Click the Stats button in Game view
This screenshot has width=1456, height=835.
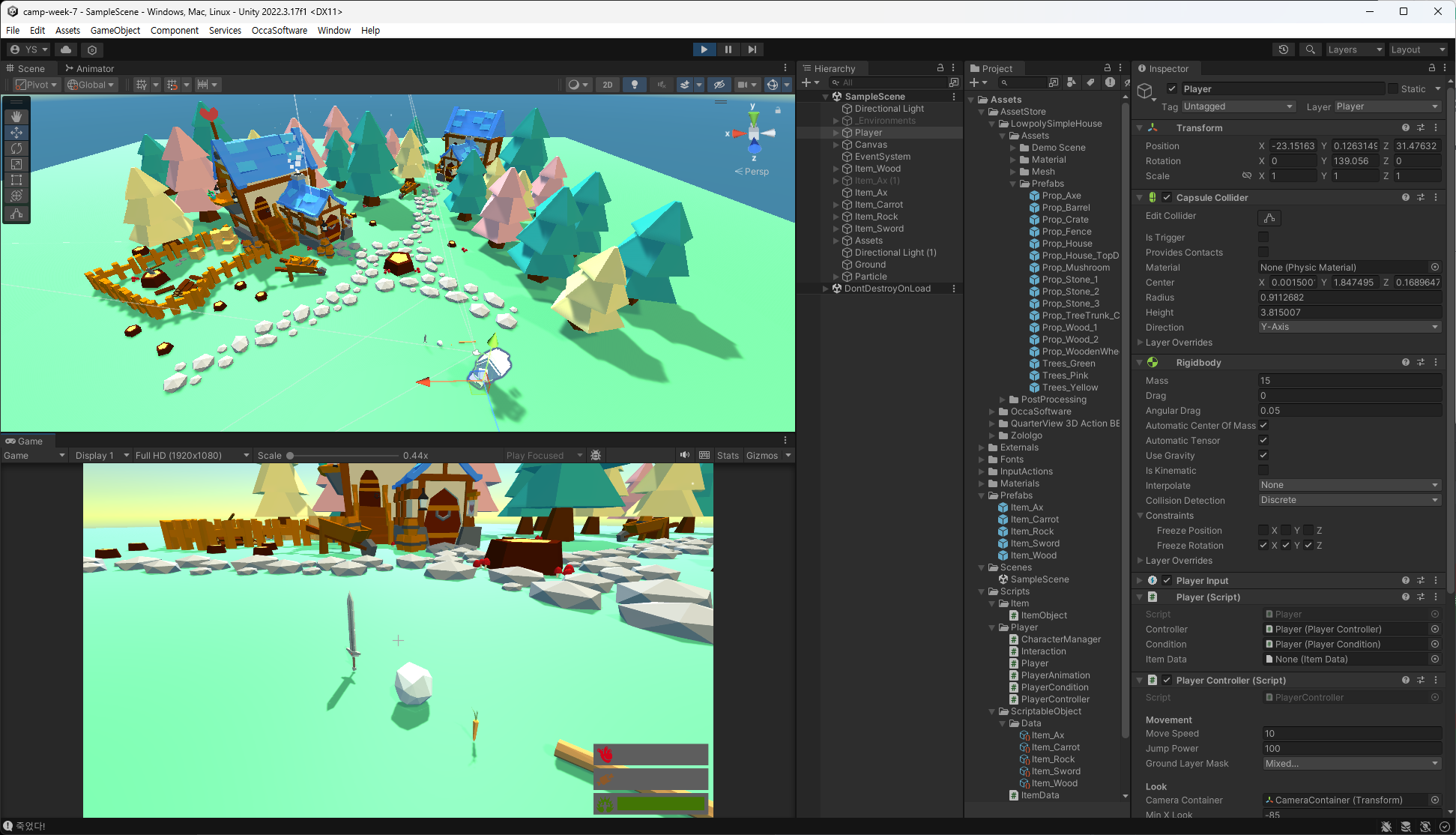pos(727,455)
